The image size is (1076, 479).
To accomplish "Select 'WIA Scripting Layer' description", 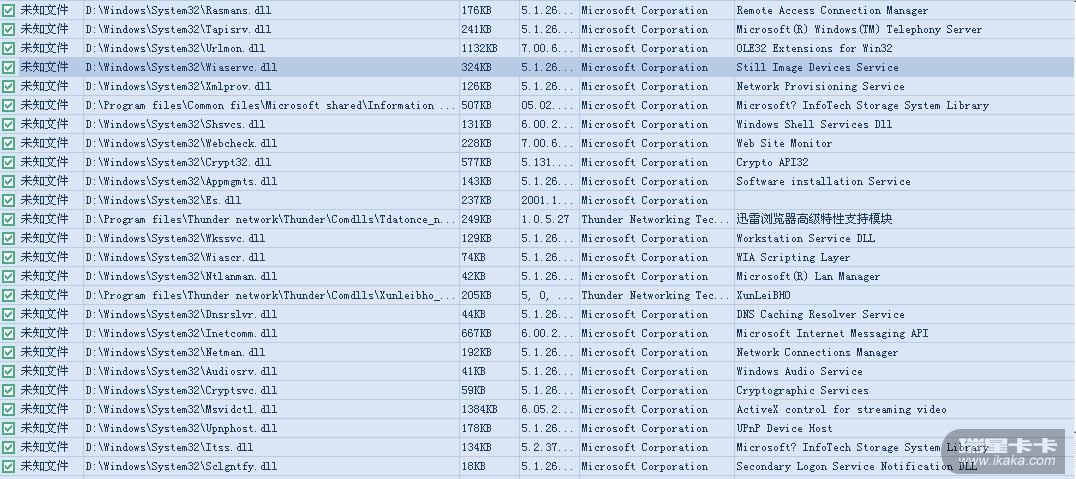I will tap(793, 257).
